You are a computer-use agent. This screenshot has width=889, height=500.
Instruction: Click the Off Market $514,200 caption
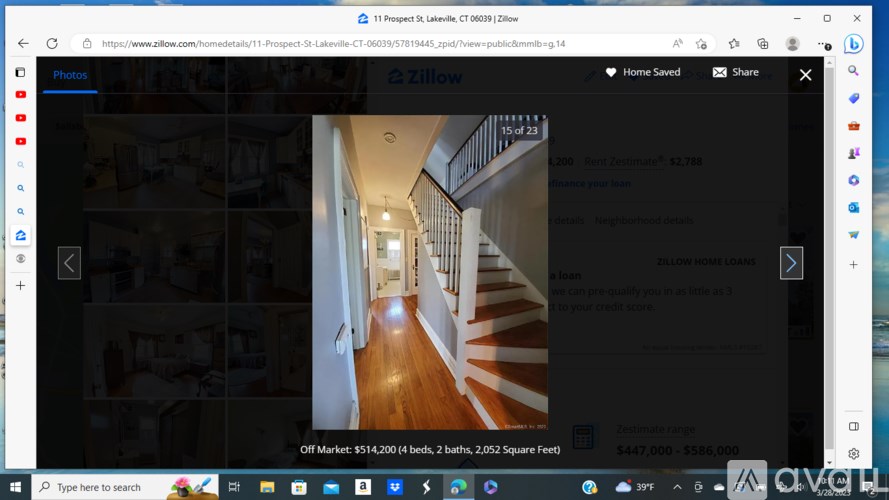[x=430, y=450]
